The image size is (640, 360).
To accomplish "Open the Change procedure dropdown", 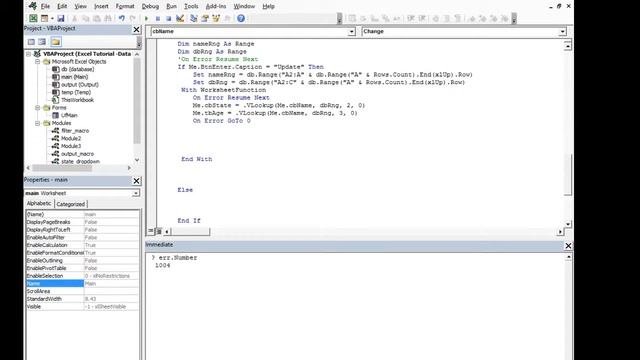I will pos(562,31).
